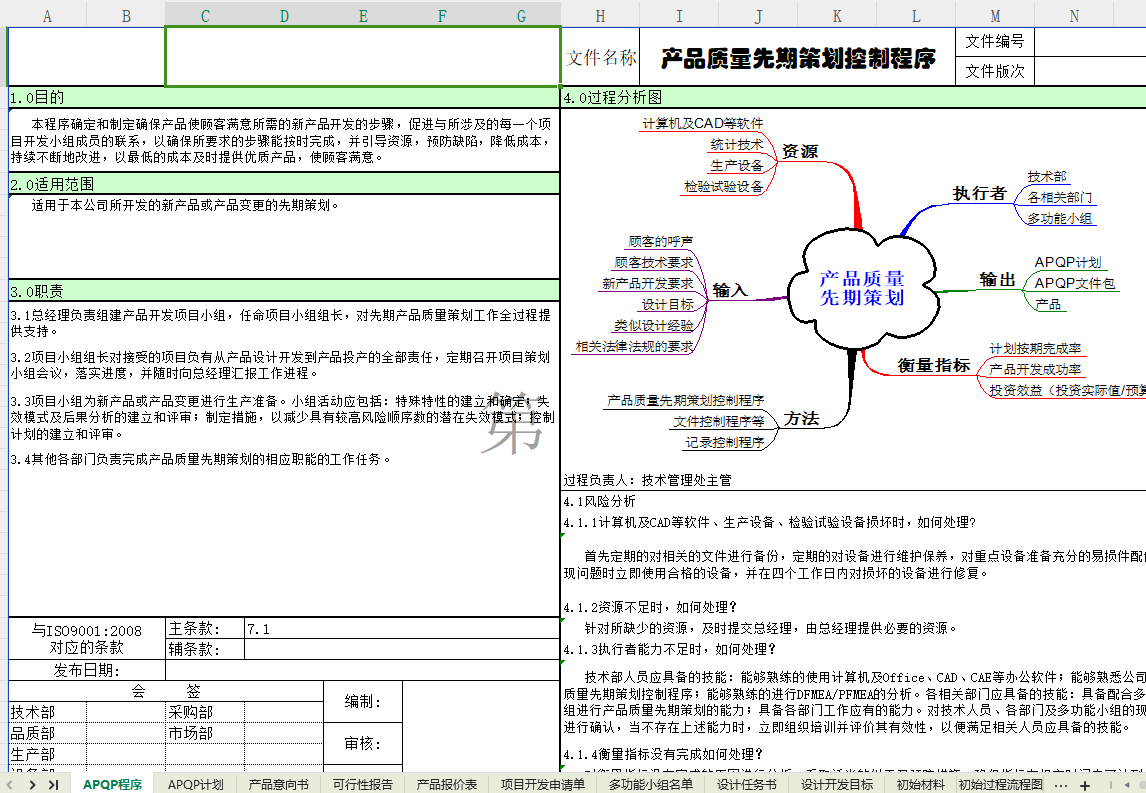Image resolution: width=1146 pixels, height=793 pixels.
Task: Go to next sheet using navigation arrow
Action: click(33, 785)
